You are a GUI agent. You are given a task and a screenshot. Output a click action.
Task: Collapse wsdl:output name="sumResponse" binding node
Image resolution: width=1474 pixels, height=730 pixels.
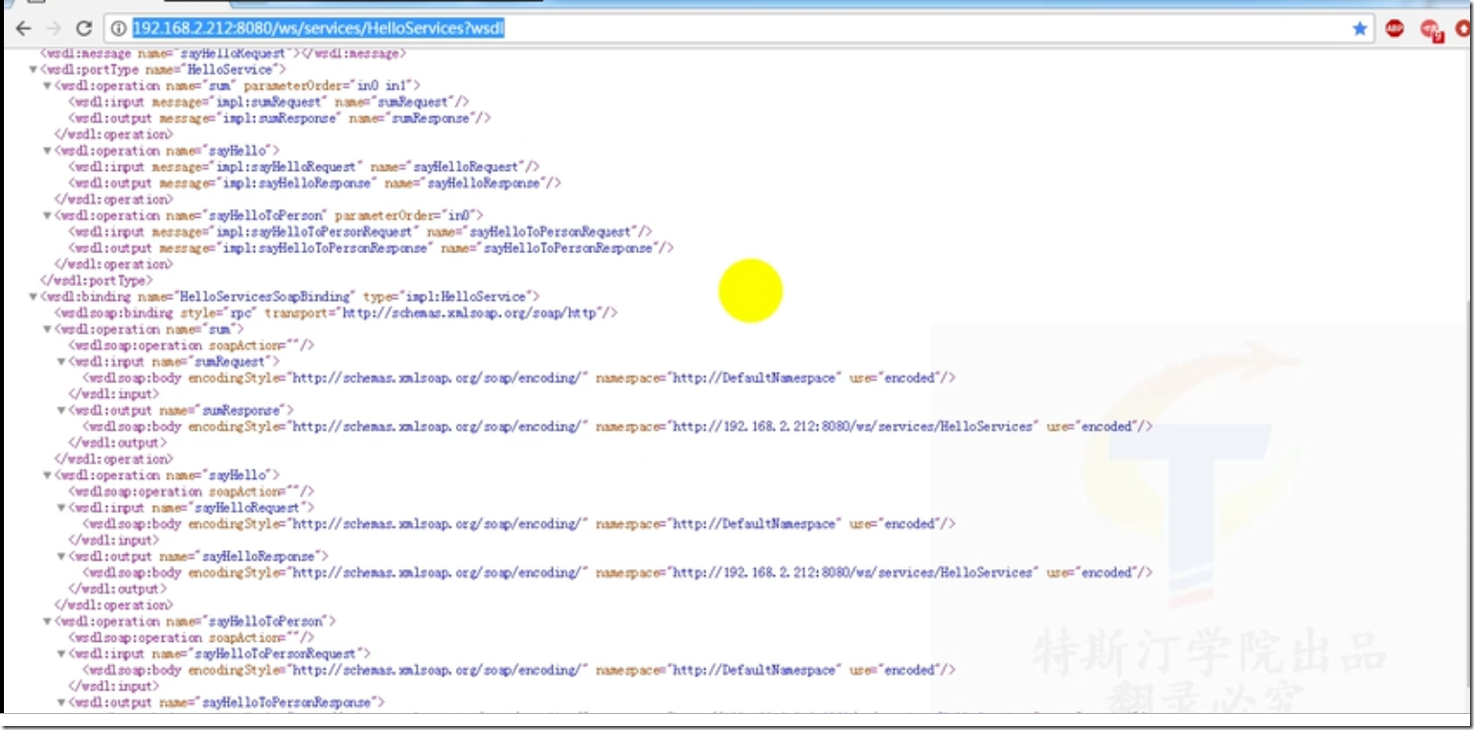(x=60, y=410)
